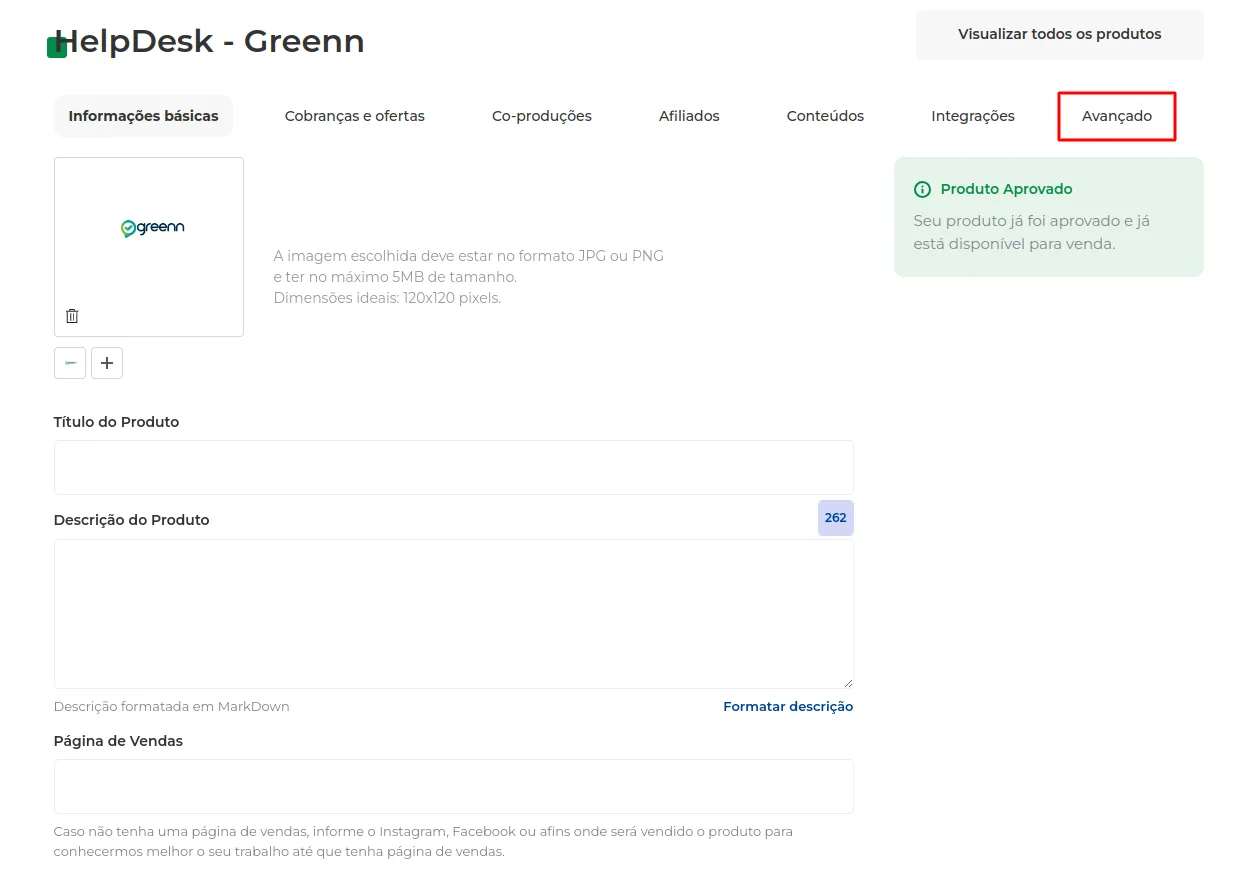This screenshot has width=1242, height=872.
Task: Focus the Página de Vendas field
Action: coord(454,786)
